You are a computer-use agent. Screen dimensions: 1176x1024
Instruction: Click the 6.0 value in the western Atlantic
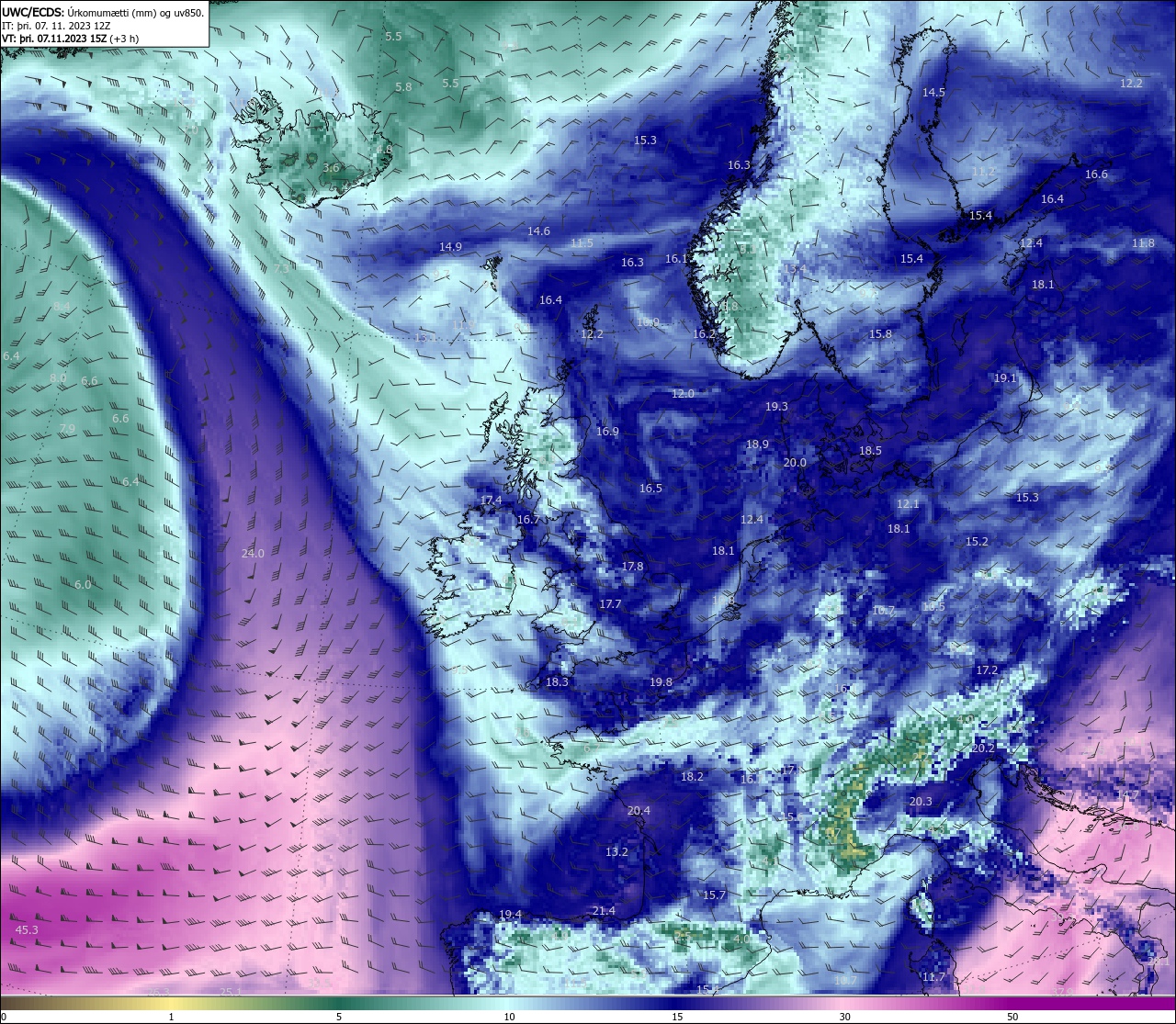(83, 584)
